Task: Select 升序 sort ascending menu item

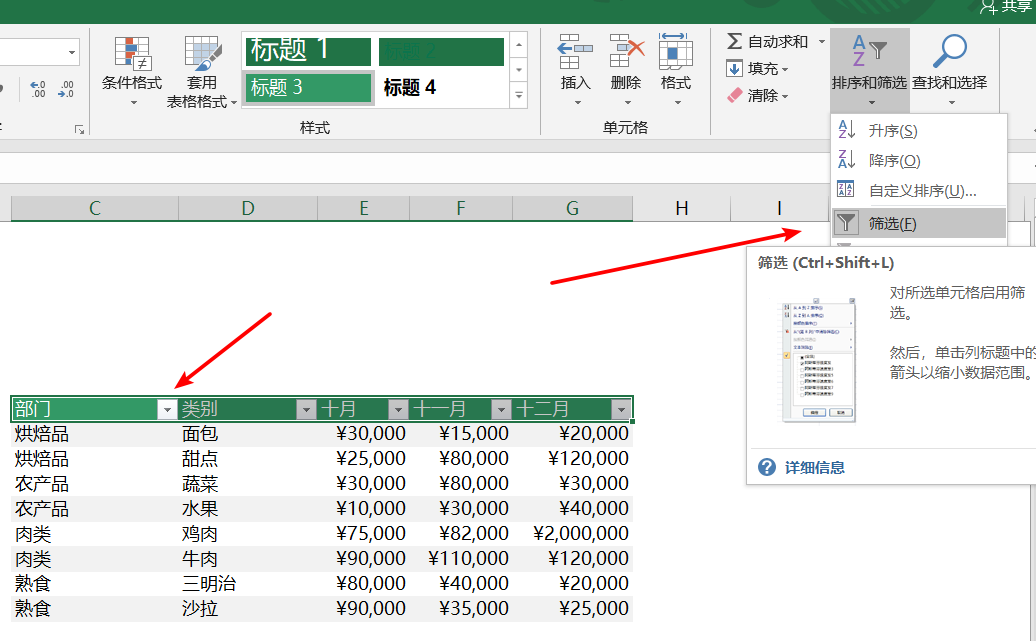Action: 892,131
